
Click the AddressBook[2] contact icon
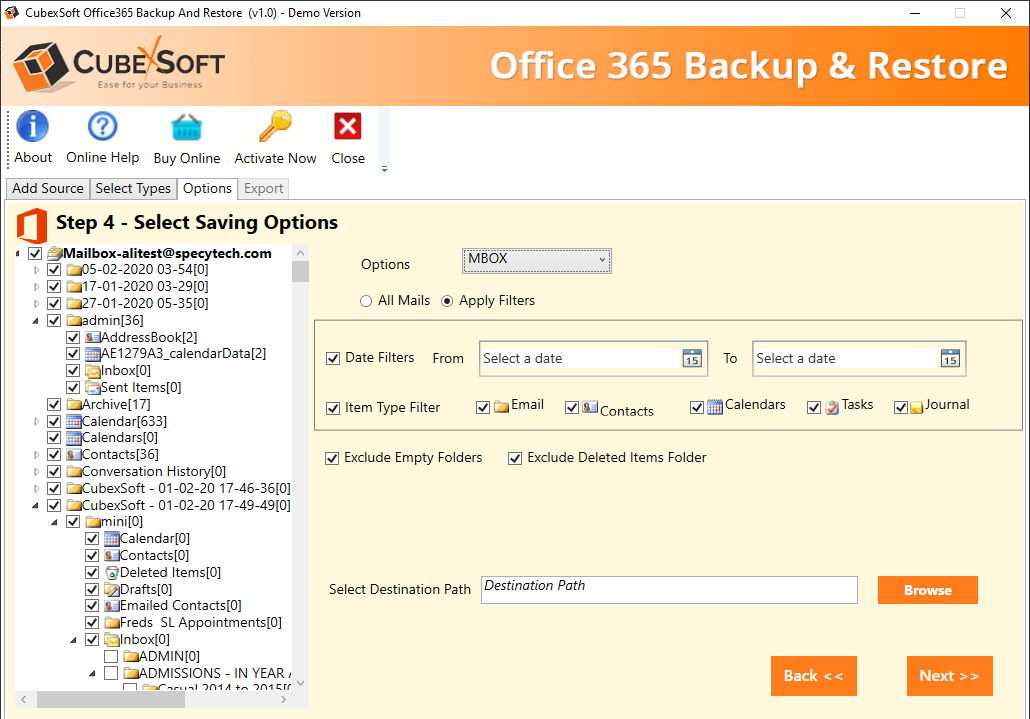click(x=93, y=338)
